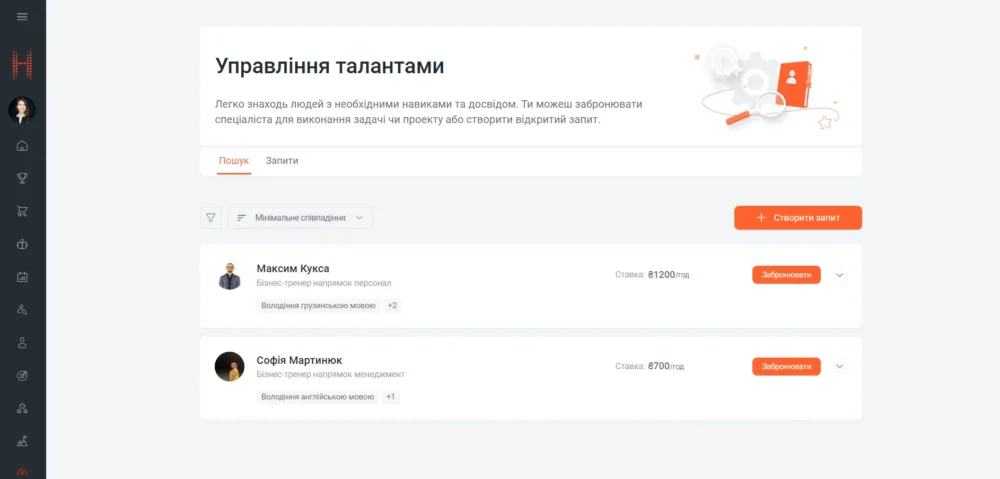The width and height of the screenshot is (1000, 479).
Task: Open the trophy achievements icon
Action: tap(22, 178)
